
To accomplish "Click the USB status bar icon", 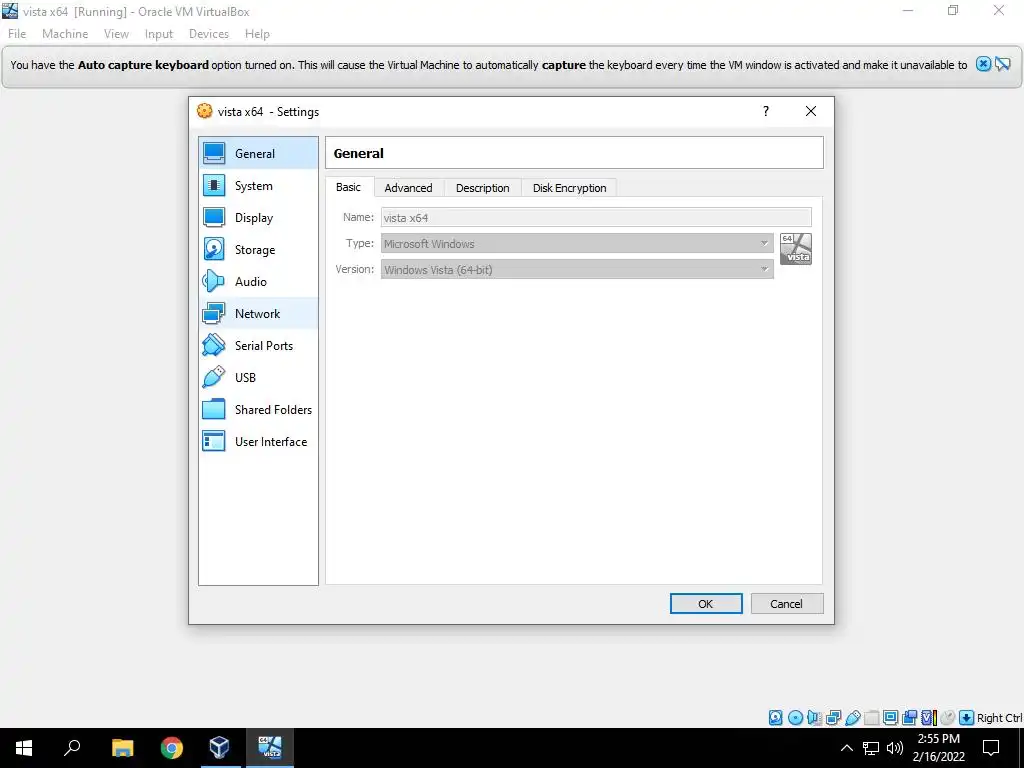I will click(852, 718).
